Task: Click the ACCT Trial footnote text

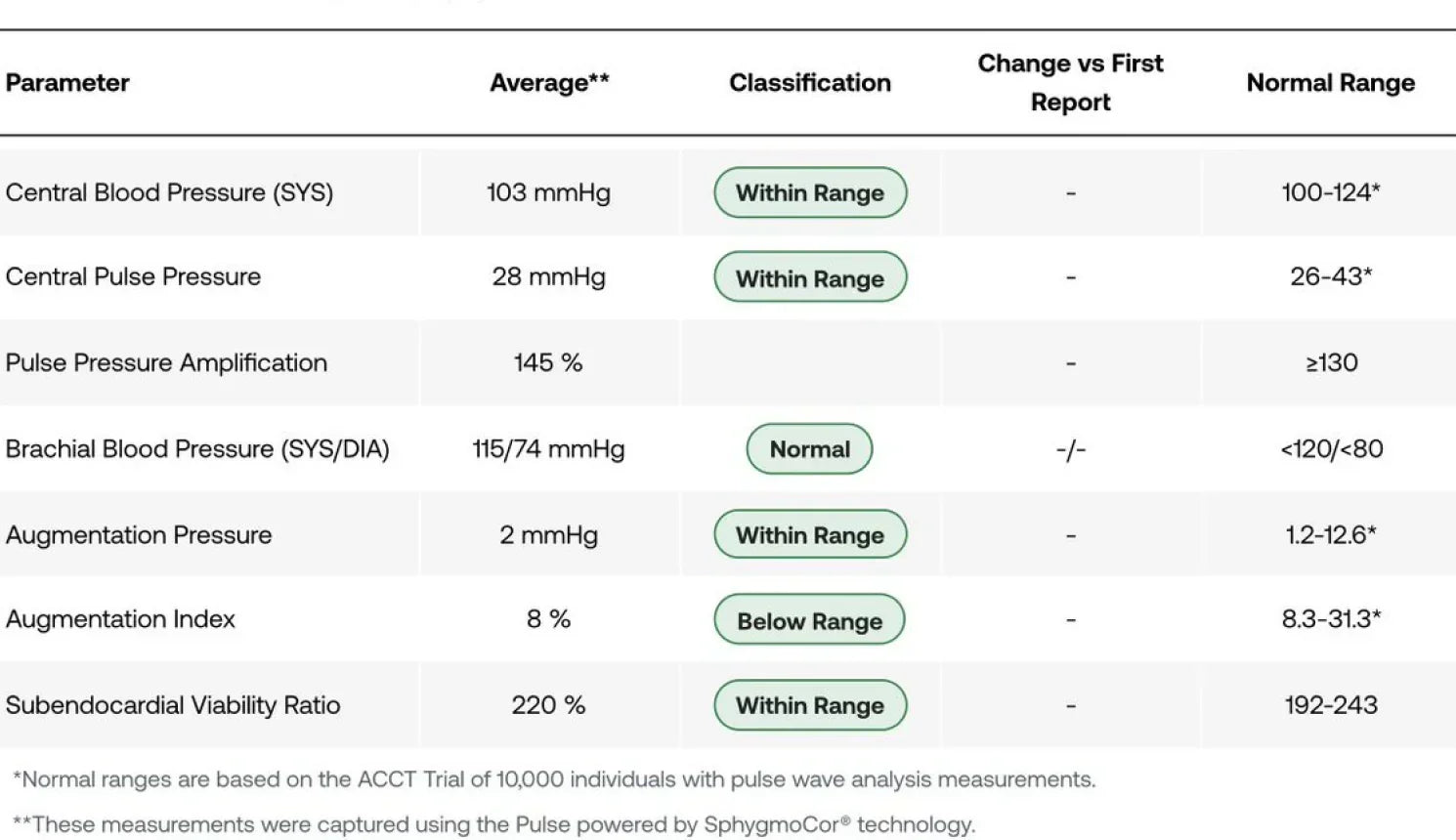Action: click(554, 779)
